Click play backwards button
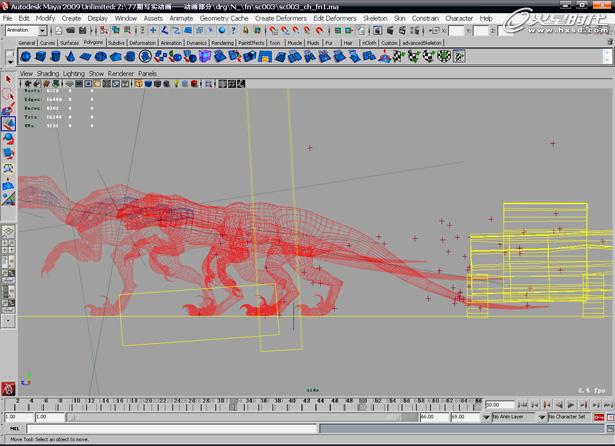615x446 pixels. pos(559,404)
